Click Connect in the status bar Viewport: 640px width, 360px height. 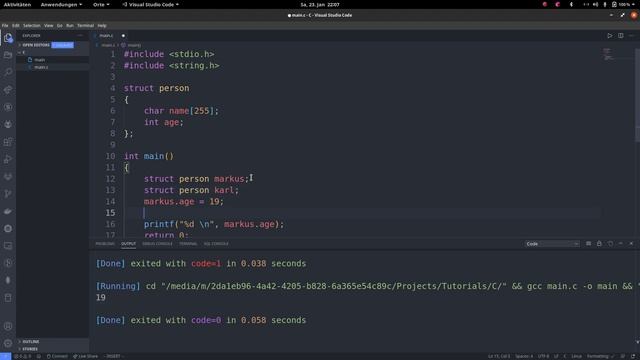[57, 356]
